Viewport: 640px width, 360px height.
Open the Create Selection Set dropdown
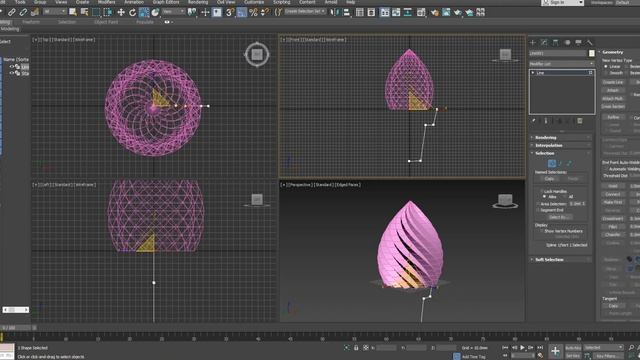pos(305,12)
